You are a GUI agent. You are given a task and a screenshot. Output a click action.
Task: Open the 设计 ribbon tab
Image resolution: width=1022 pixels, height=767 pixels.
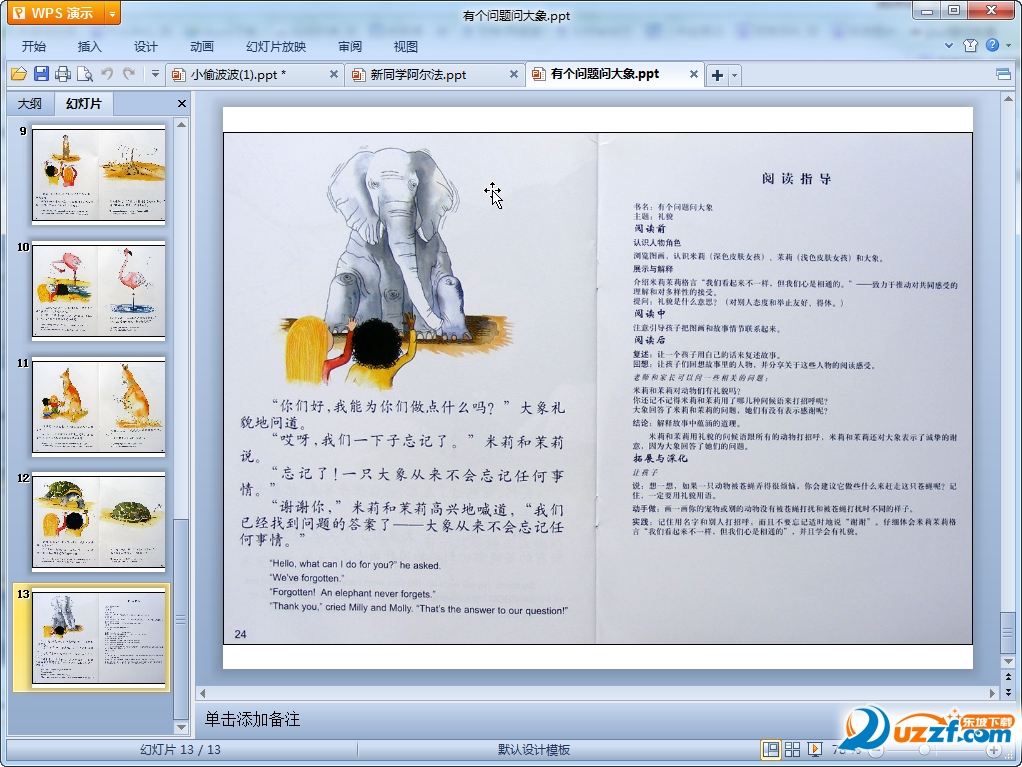click(146, 46)
